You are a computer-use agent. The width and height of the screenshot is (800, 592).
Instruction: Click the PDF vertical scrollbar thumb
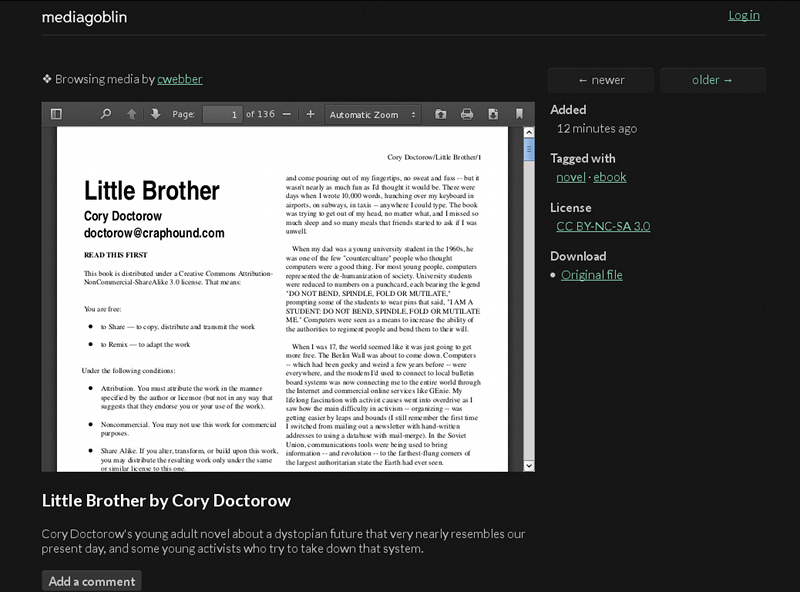click(x=529, y=151)
